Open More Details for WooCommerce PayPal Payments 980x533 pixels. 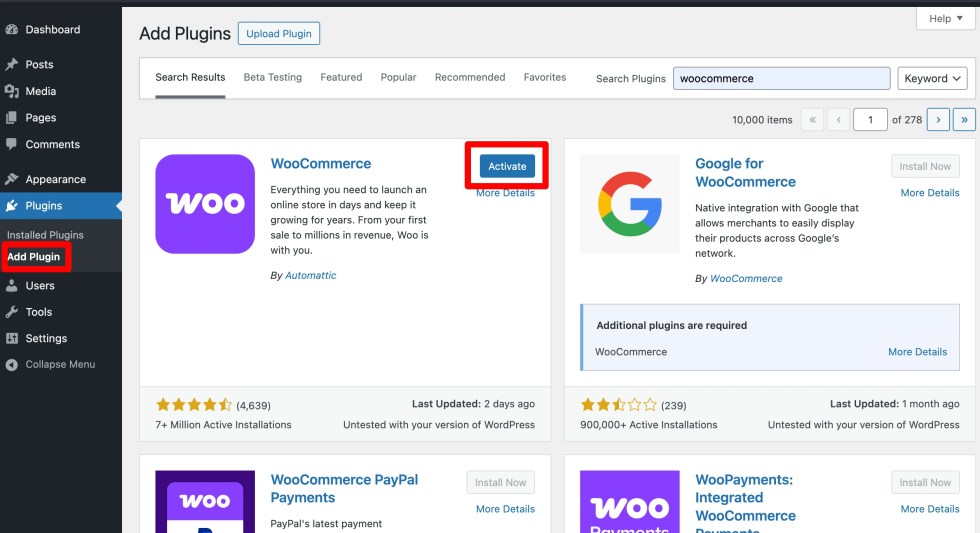(x=505, y=509)
